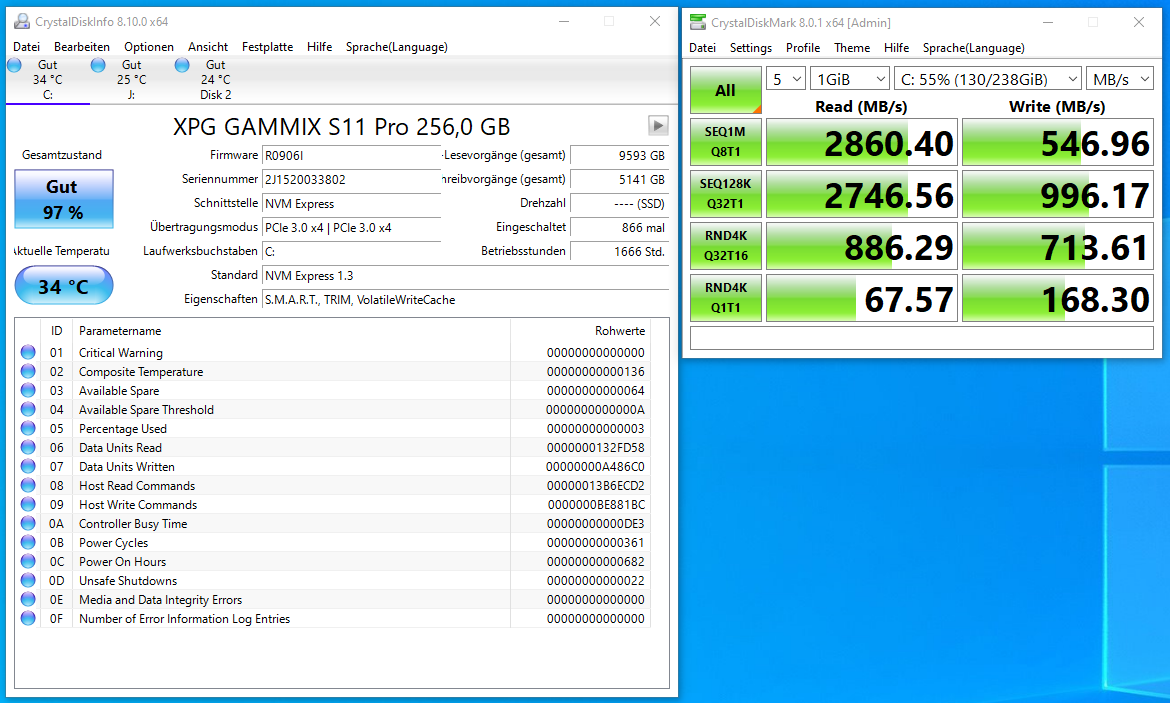Click the status orb for drive C:
The image size is (1170, 703).
coord(14,66)
